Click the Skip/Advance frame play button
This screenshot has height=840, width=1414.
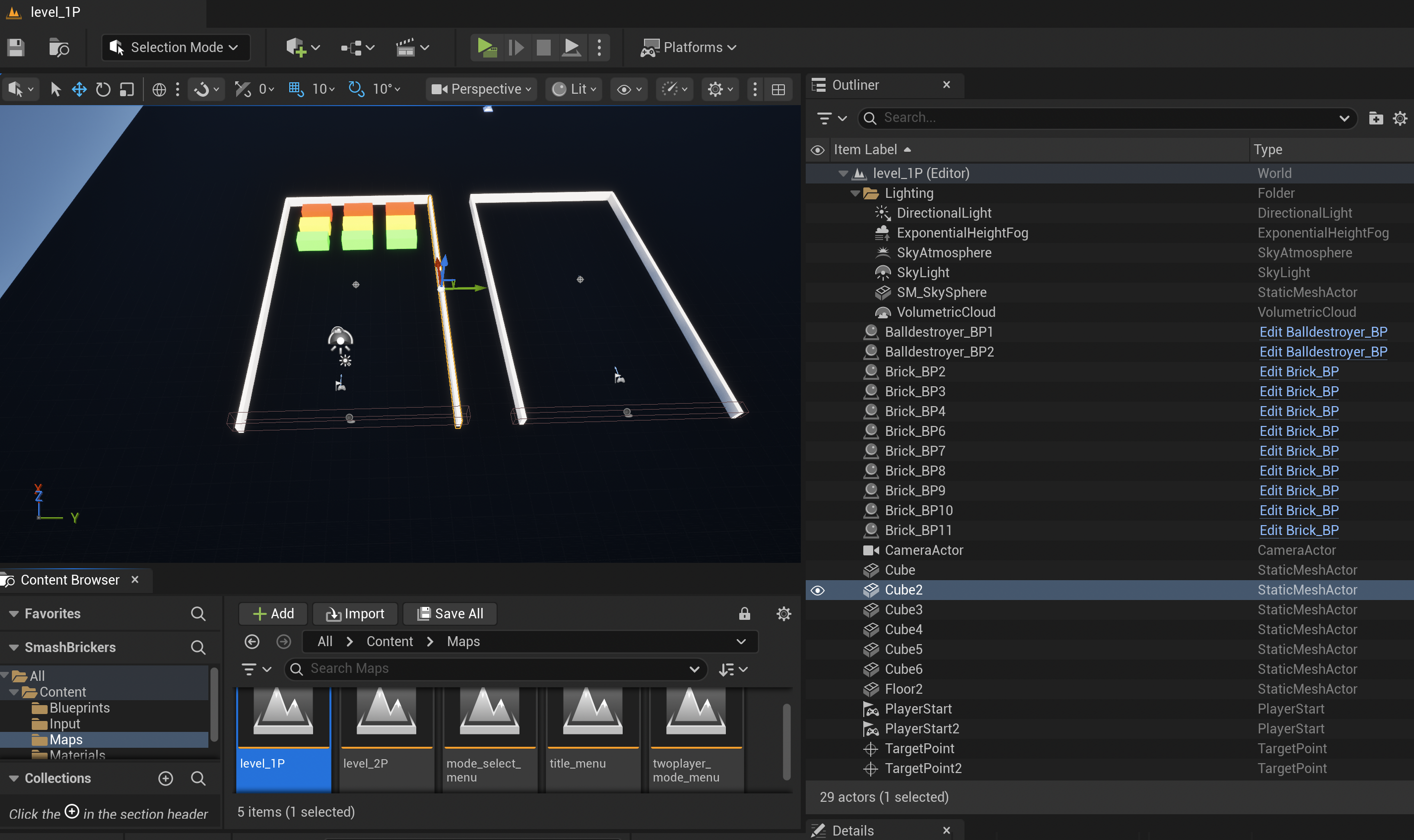point(515,47)
